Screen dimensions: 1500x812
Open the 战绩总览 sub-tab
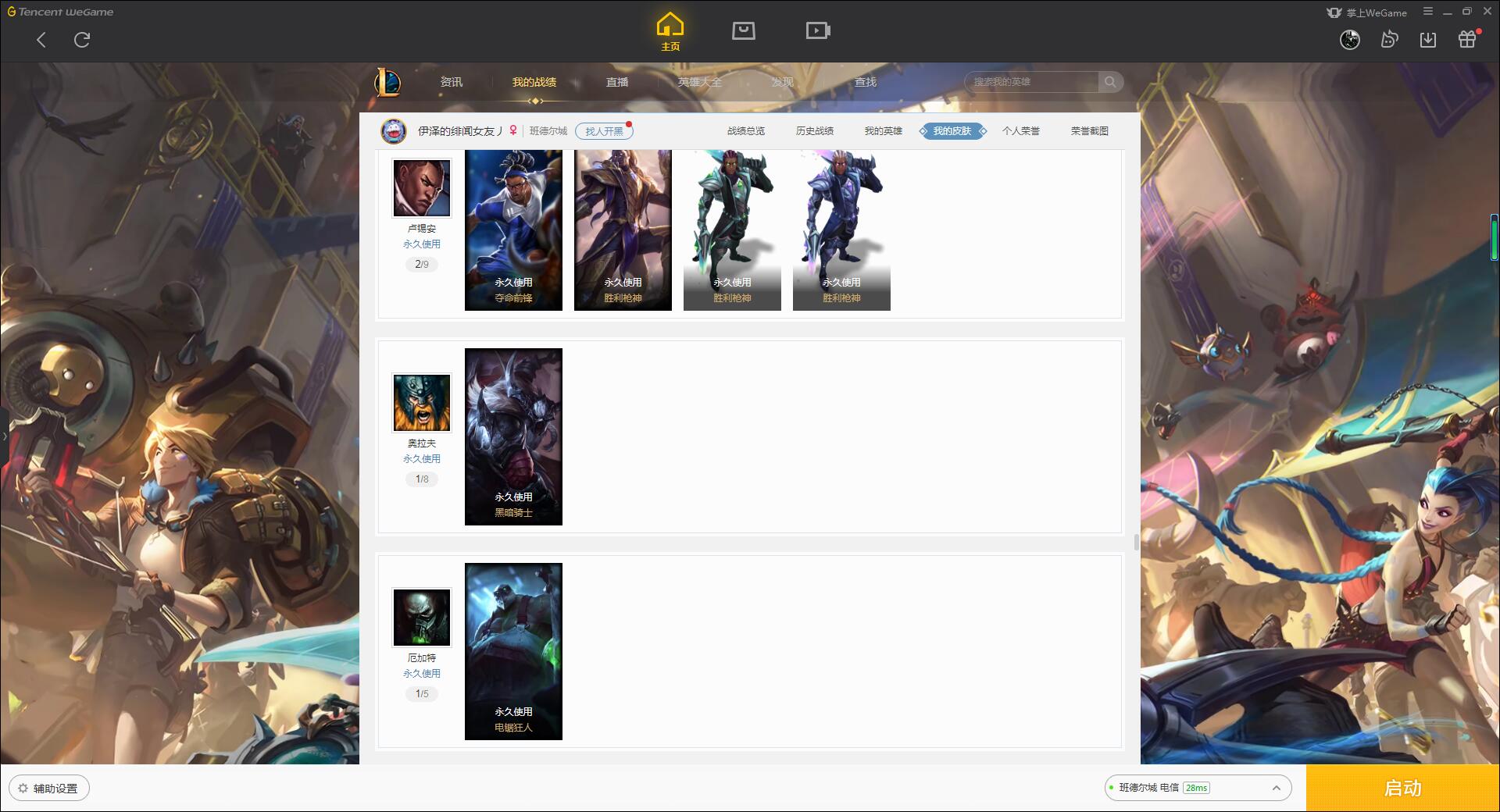[746, 131]
